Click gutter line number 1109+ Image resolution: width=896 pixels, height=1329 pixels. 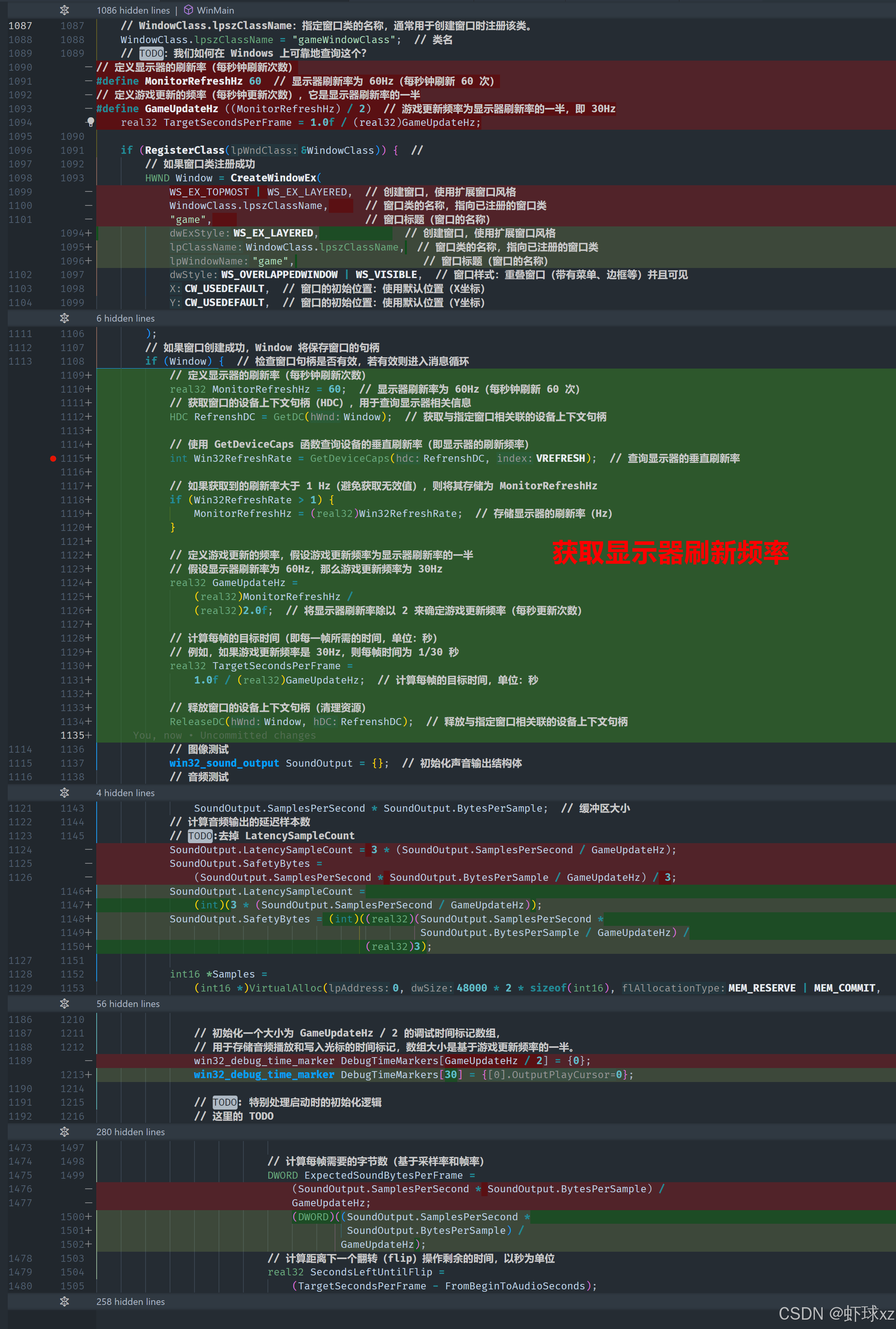click(x=76, y=375)
